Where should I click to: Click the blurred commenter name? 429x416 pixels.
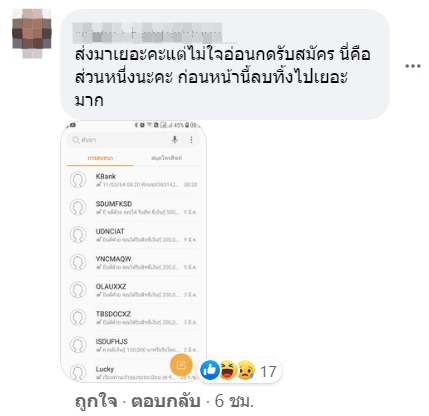tap(147, 33)
